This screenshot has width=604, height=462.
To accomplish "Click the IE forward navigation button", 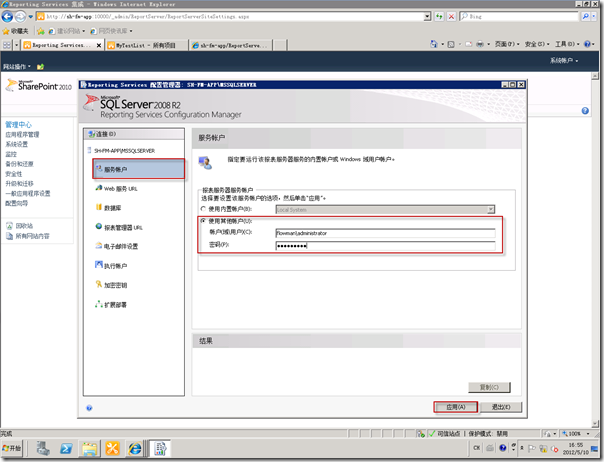I will click(x=20, y=17).
